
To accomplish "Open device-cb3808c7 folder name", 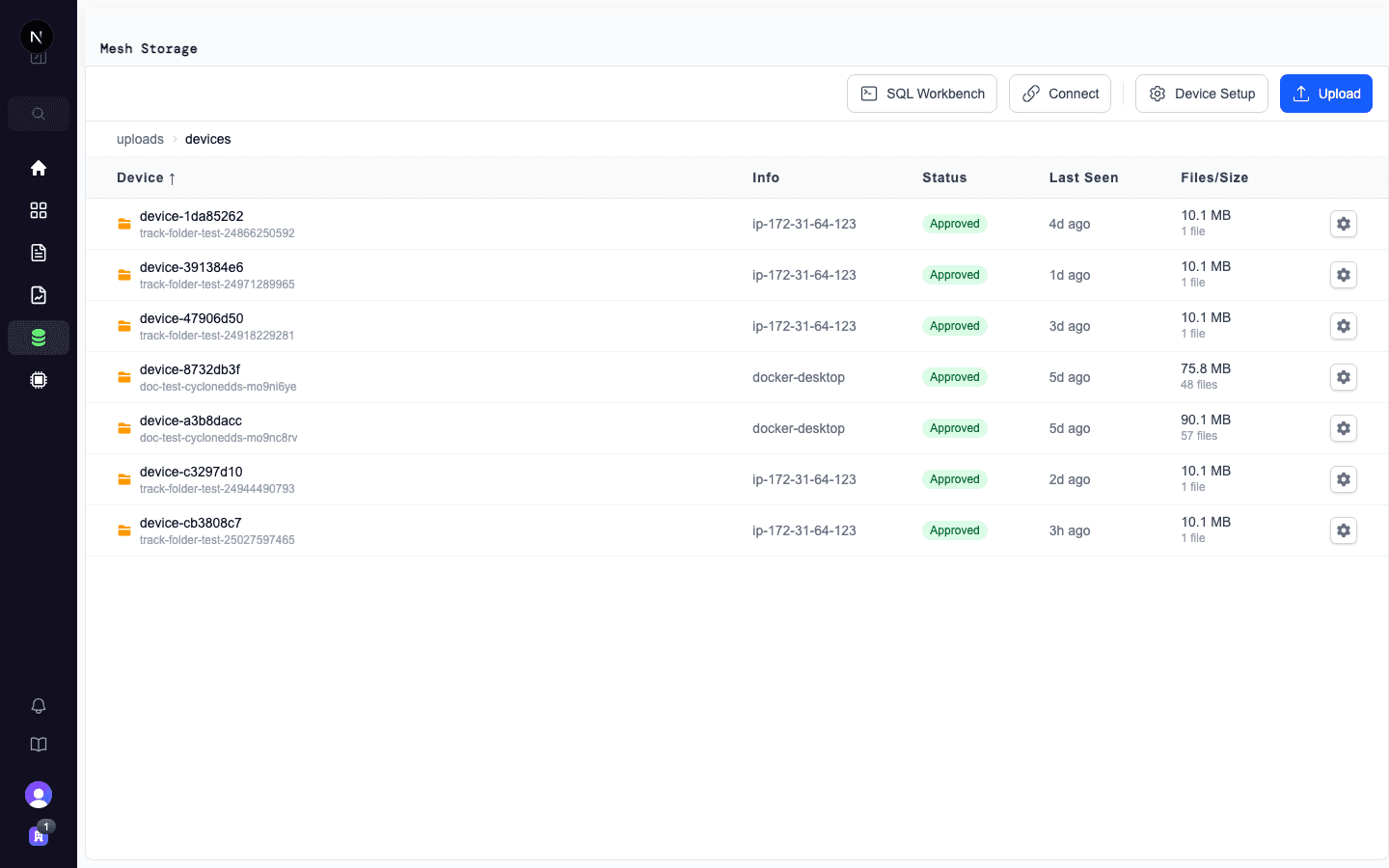I will click(x=191, y=523).
